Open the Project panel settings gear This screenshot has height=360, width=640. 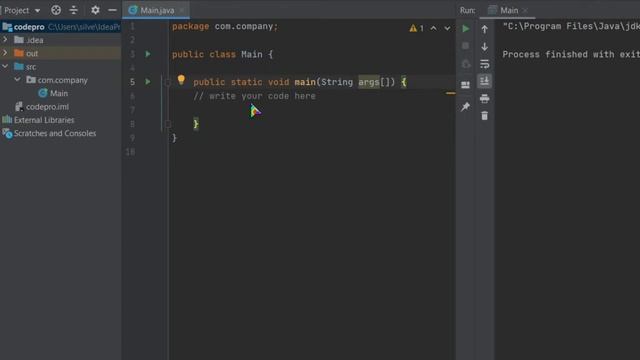95,10
